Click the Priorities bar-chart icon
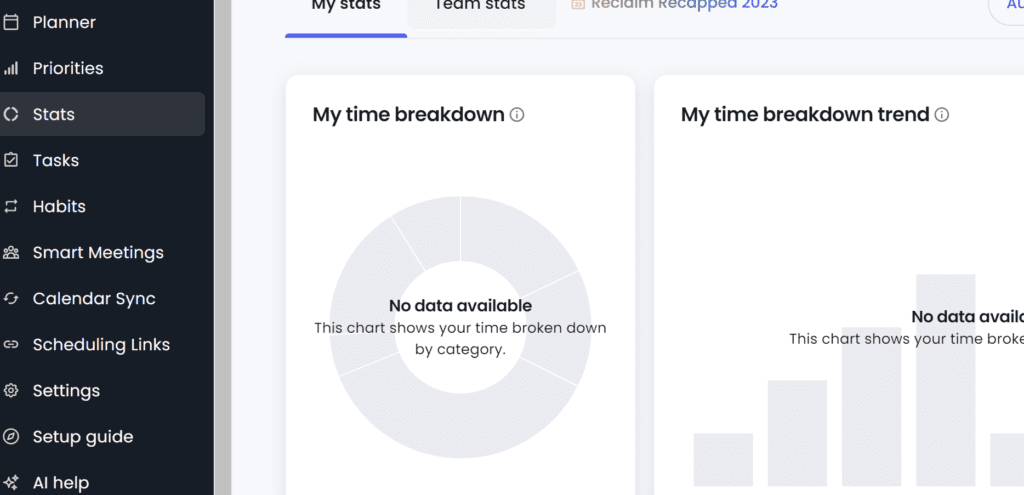 [x=11, y=68]
